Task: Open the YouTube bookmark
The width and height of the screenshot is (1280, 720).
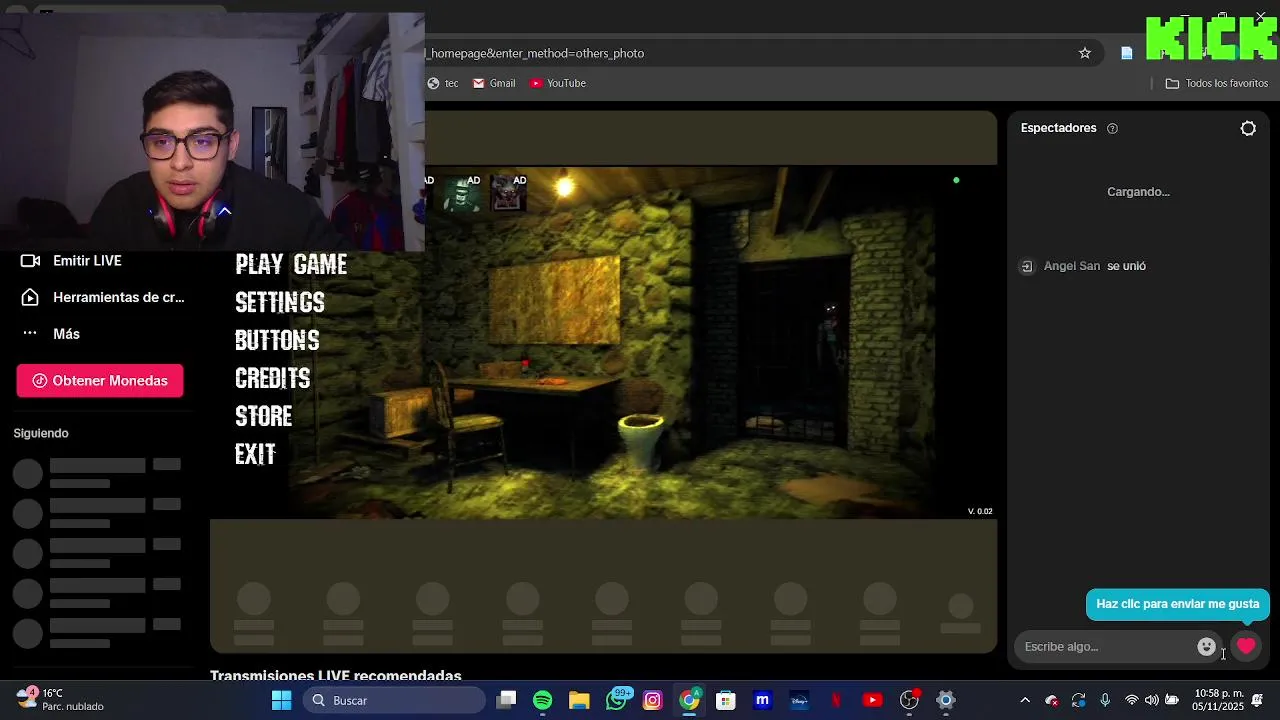Action: pos(558,83)
